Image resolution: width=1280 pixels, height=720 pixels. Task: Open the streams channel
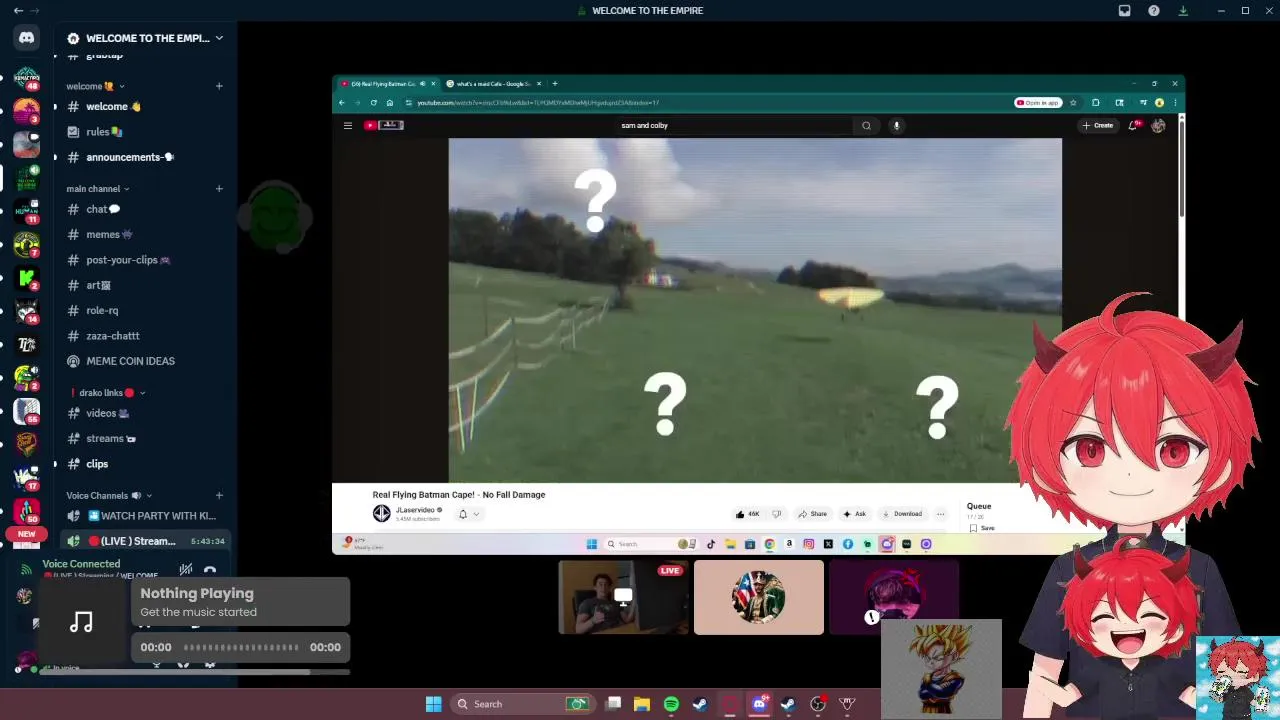pyautogui.click(x=145, y=438)
